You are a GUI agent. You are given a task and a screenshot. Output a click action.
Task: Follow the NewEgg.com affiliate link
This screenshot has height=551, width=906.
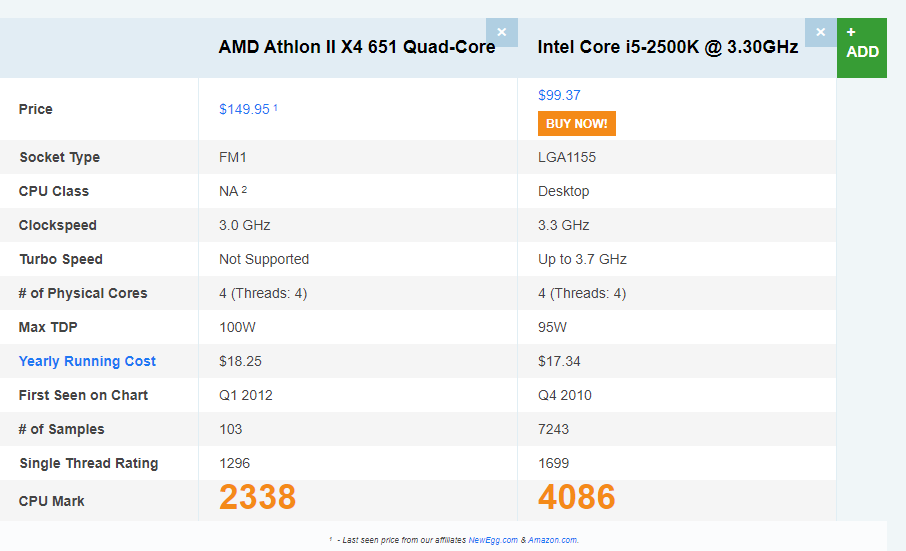(x=493, y=540)
